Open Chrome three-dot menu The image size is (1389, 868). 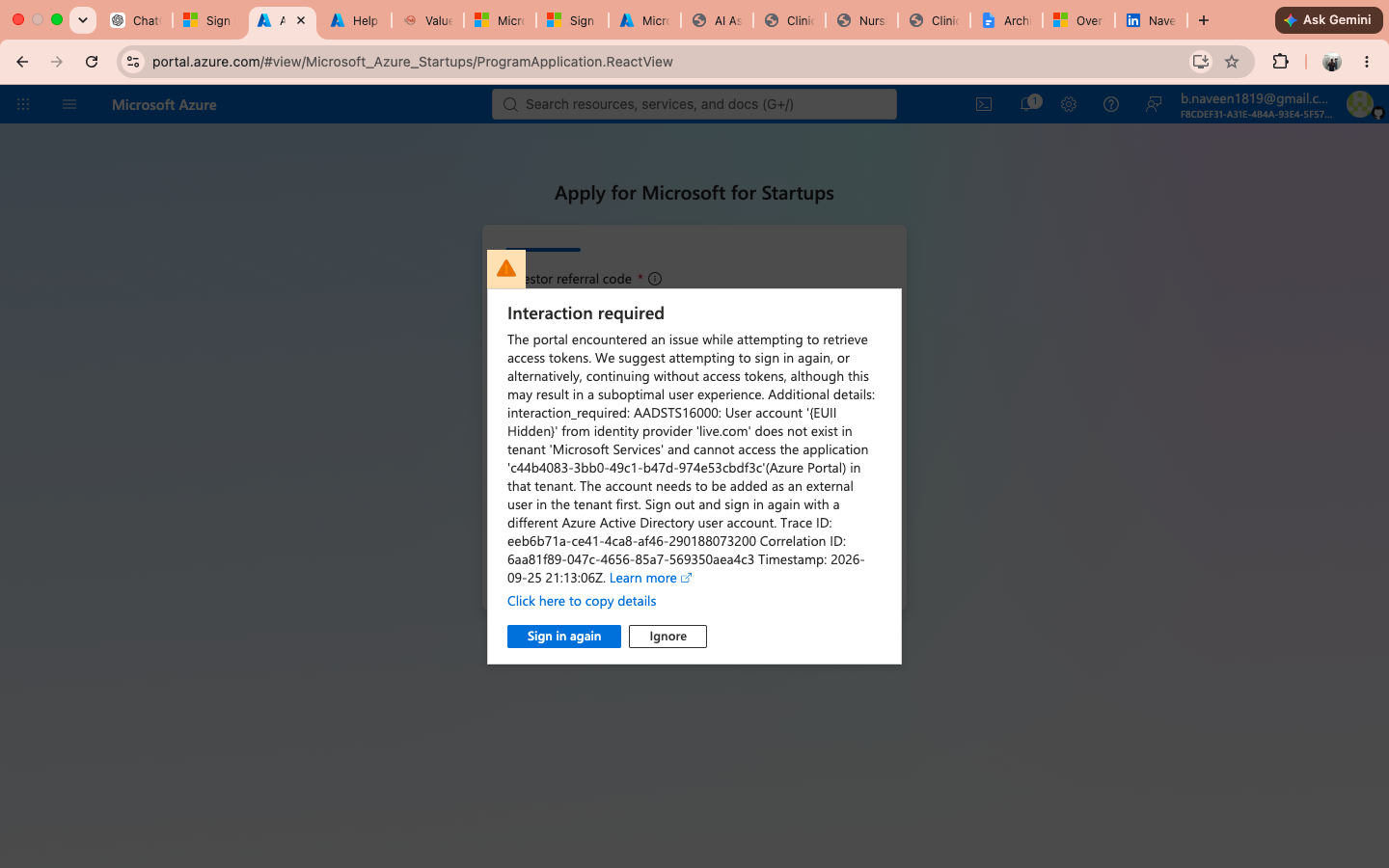pyautogui.click(x=1367, y=62)
